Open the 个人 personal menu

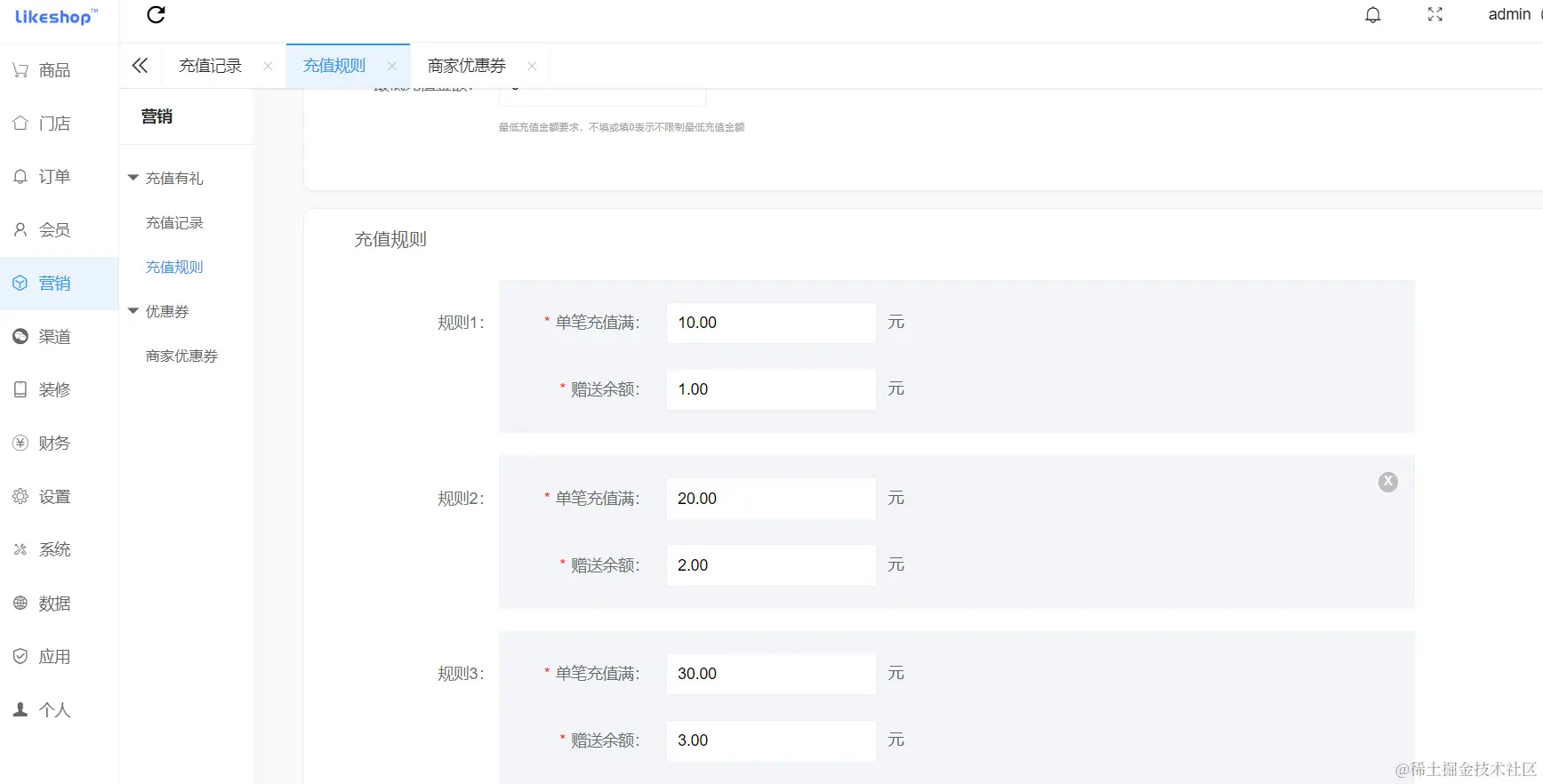pos(59,710)
